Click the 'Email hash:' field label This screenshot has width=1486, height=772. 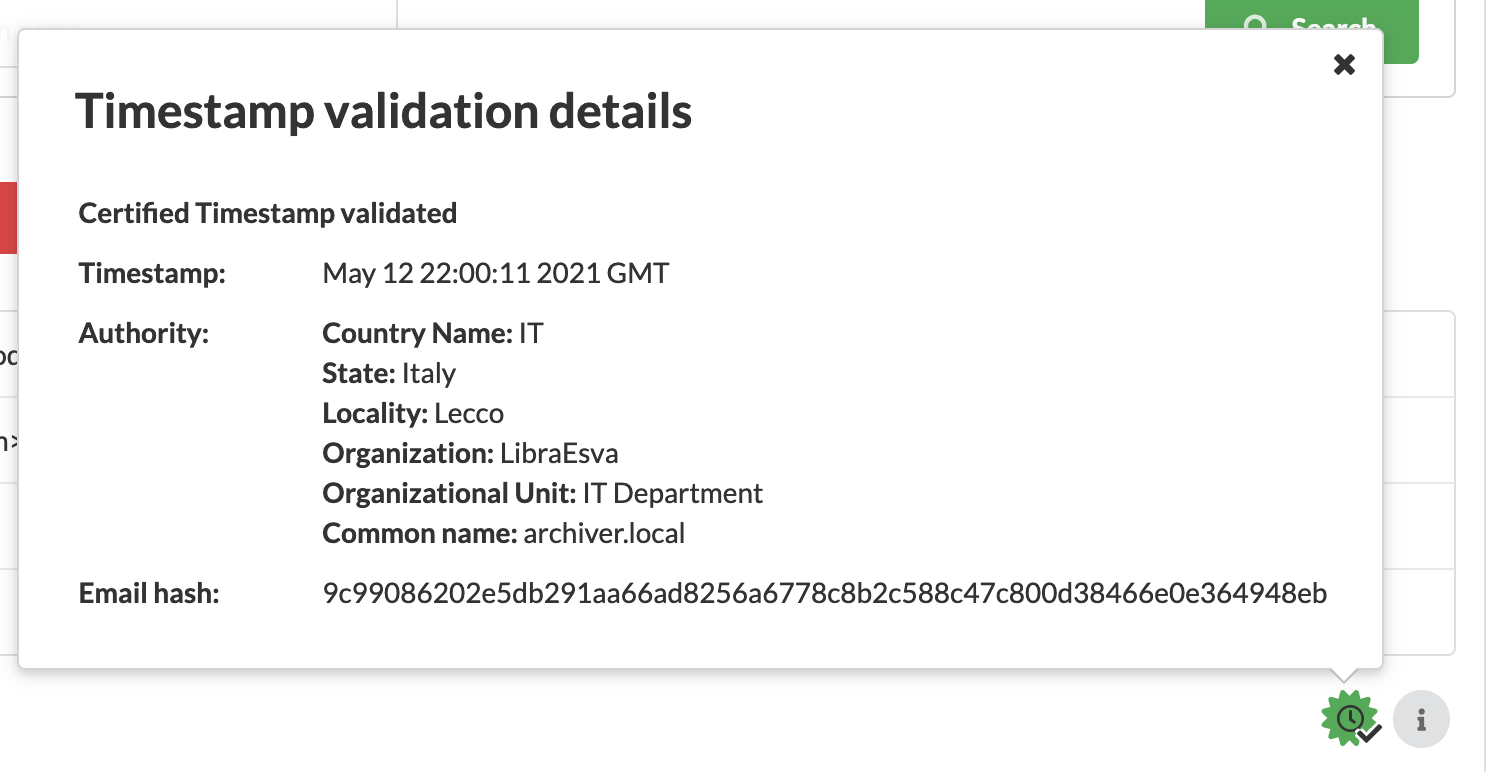click(x=148, y=594)
